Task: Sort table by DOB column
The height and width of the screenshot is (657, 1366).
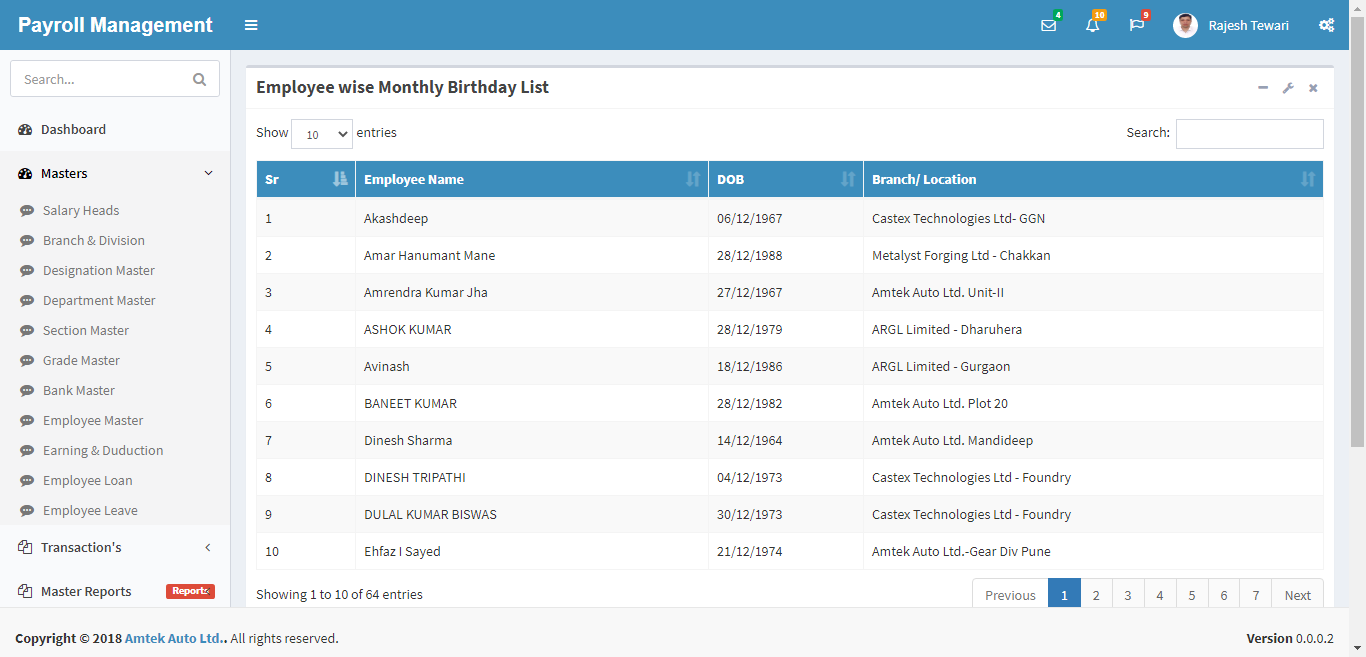Action: click(x=785, y=179)
